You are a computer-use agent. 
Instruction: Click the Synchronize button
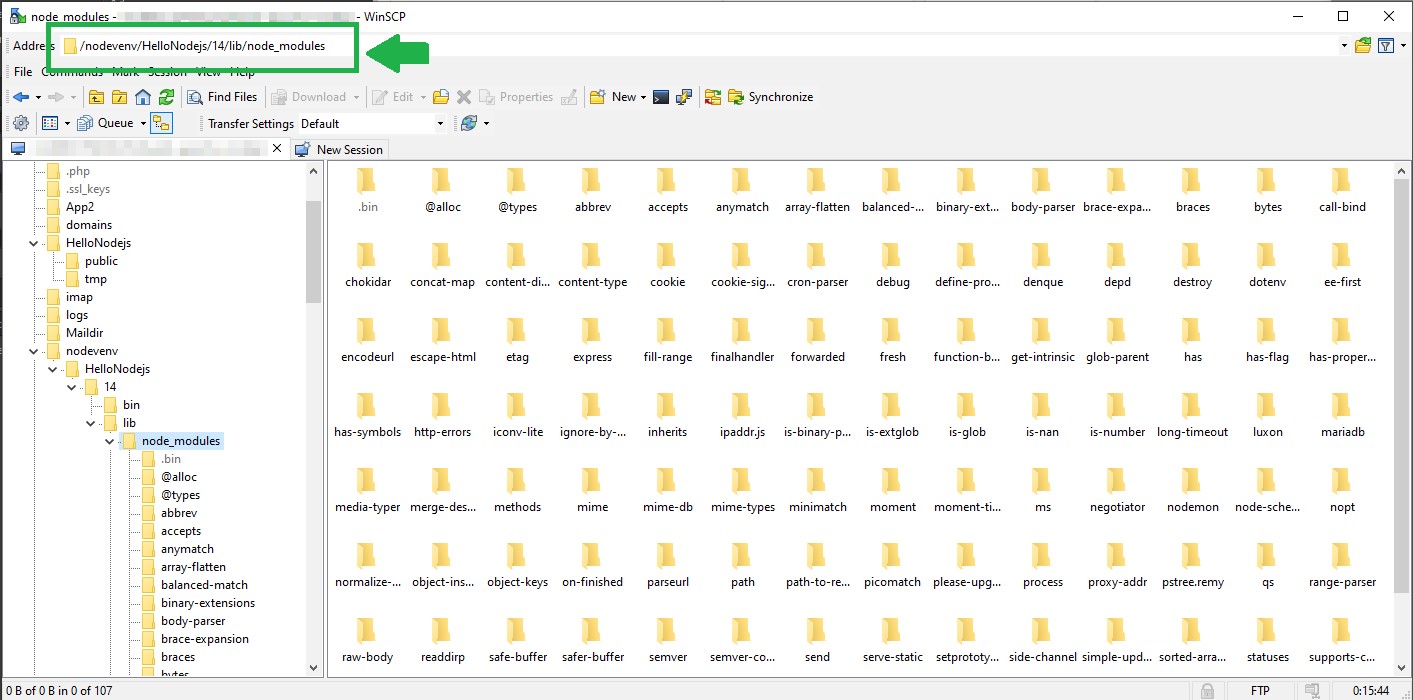tap(770, 97)
